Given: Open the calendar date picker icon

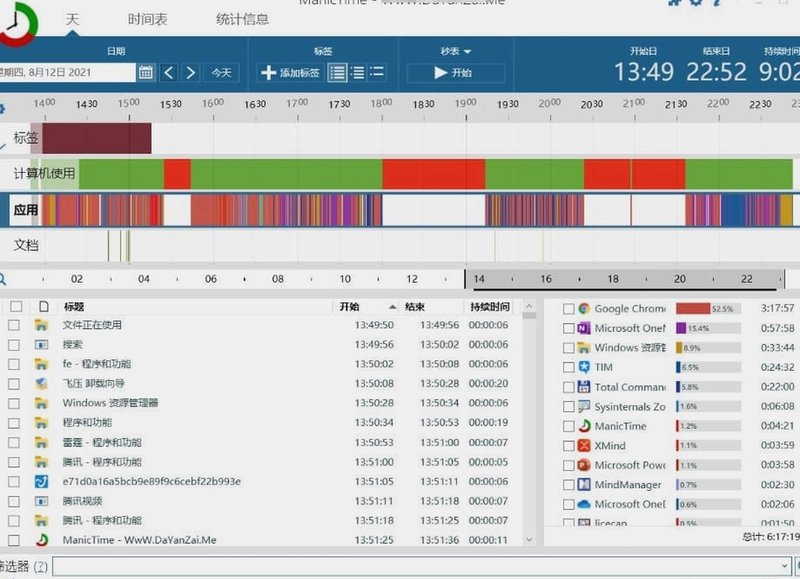Looking at the screenshot, I should [x=145, y=72].
